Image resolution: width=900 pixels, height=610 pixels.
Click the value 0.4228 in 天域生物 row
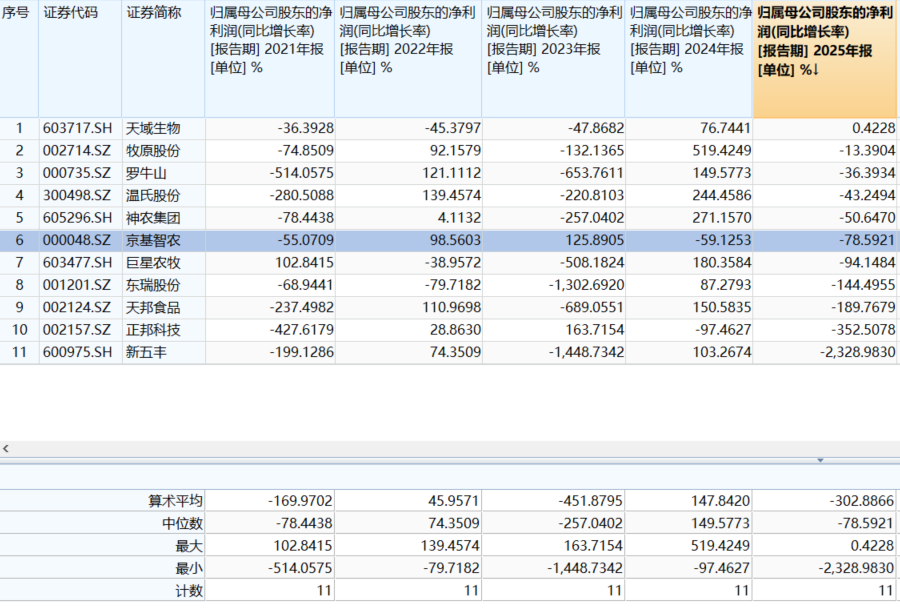(873, 128)
